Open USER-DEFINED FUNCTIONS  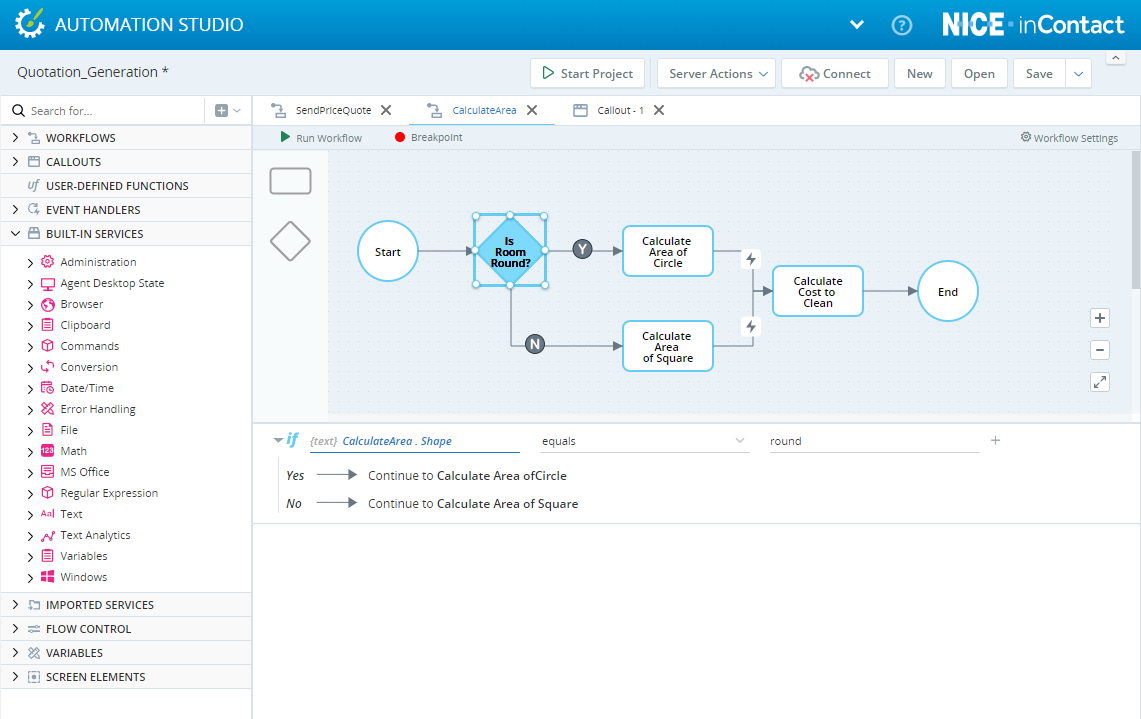pyautogui.click(x=116, y=186)
